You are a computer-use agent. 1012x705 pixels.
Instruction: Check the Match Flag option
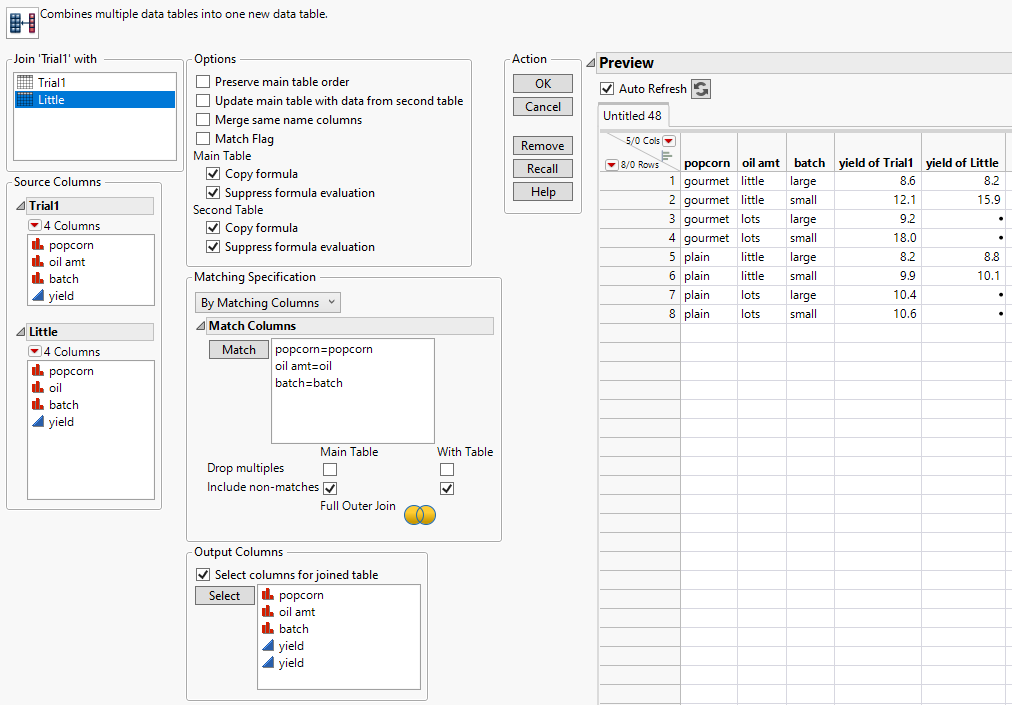[x=204, y=139]
